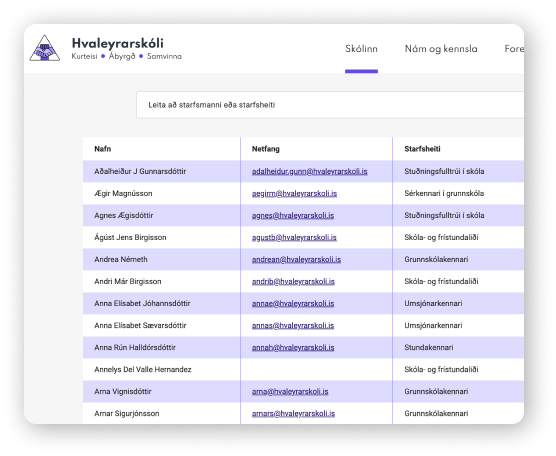The image size is (556, 456).
Task: Open aegirm@hvaleyrarskoli.is email link
Action: [x=294, y=193]
